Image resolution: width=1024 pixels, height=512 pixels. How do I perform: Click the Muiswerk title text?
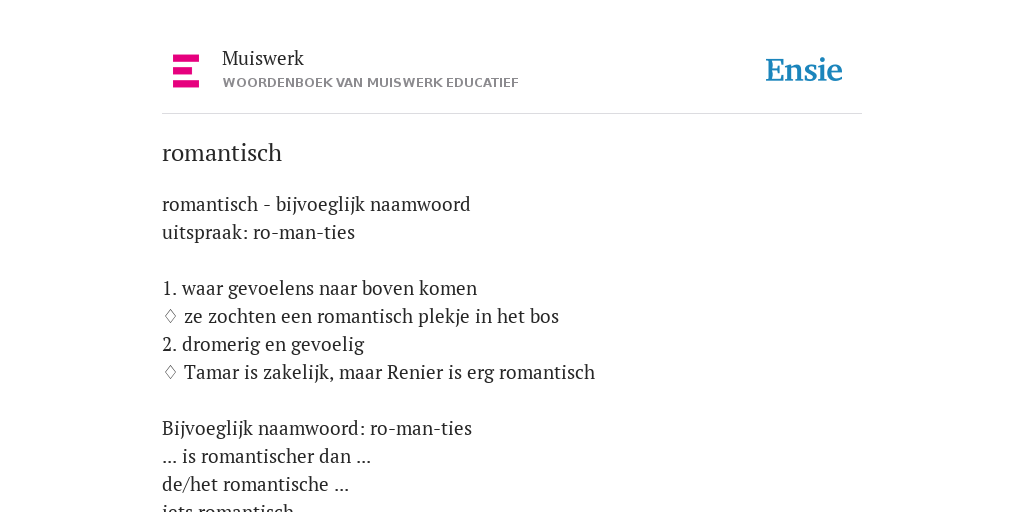[263, 59]
